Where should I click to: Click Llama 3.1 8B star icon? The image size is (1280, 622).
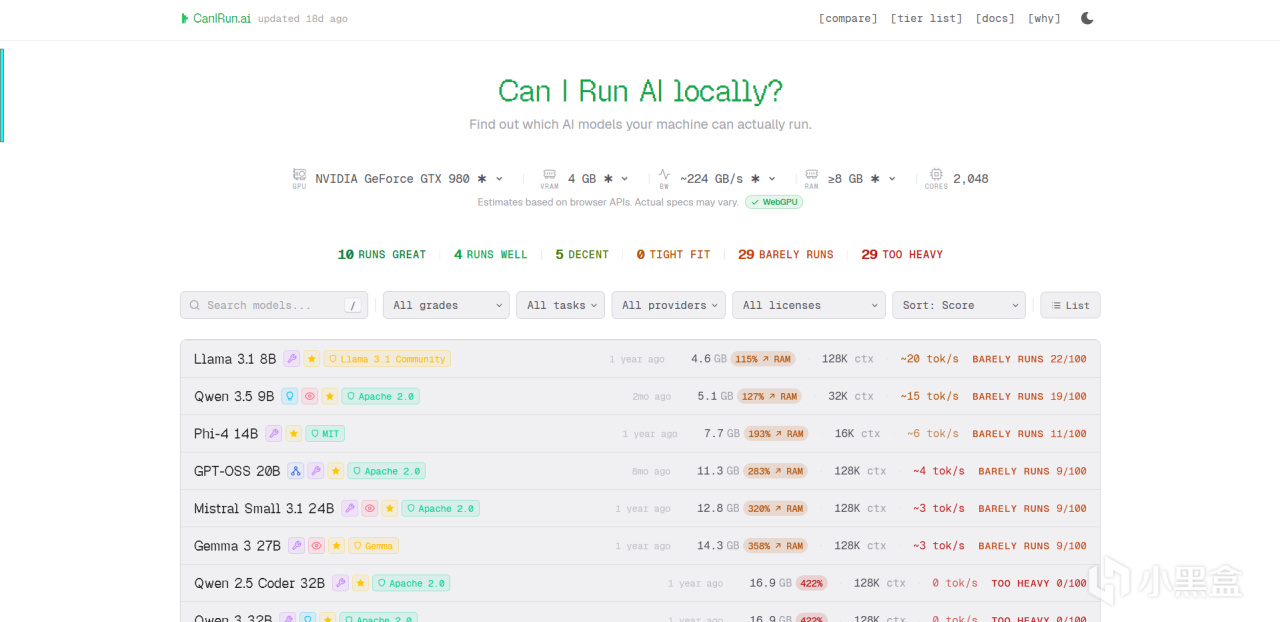click(x=311, y=358)
